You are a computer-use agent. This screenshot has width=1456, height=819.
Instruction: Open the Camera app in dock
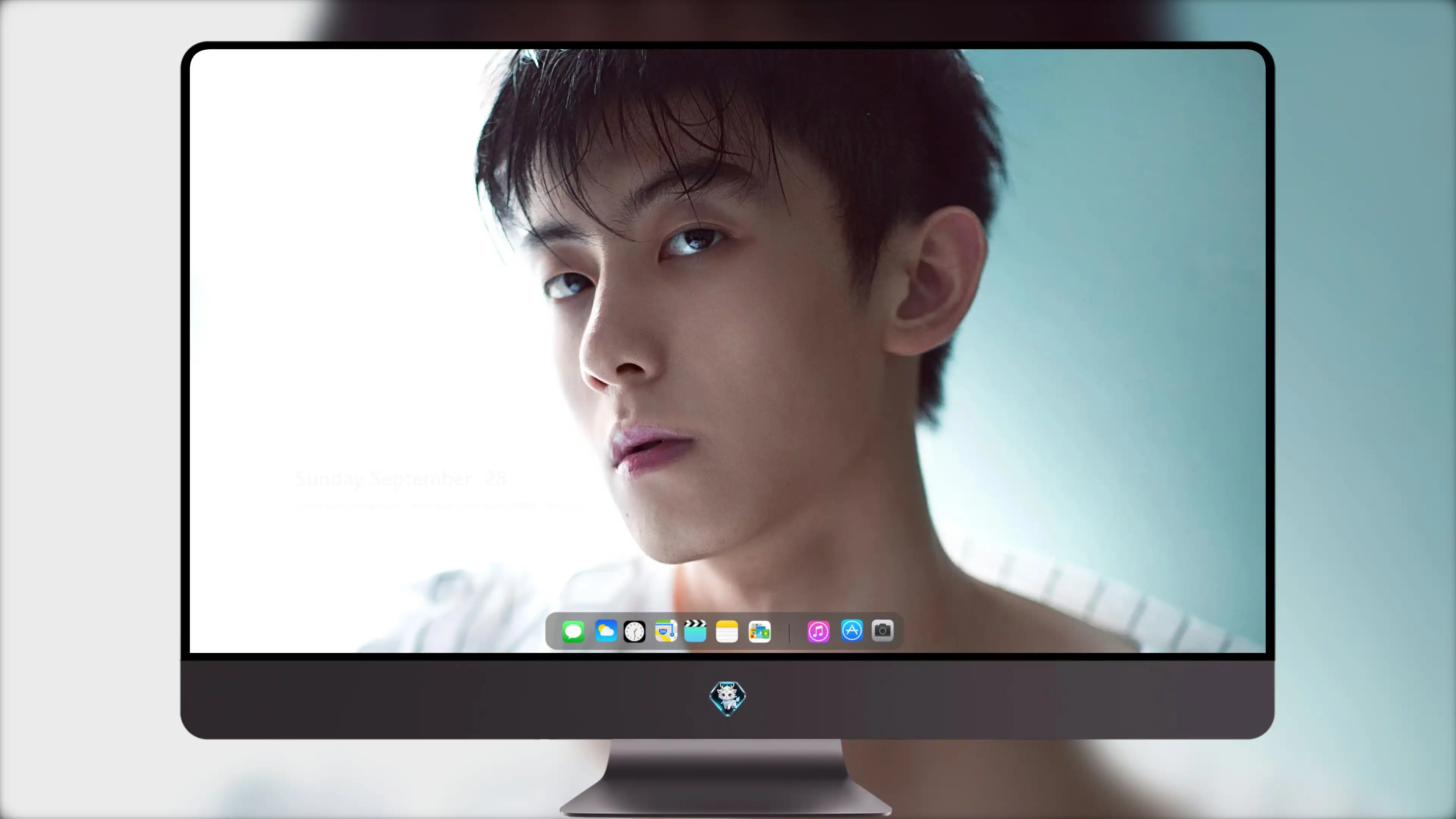(x=882, y=630)
